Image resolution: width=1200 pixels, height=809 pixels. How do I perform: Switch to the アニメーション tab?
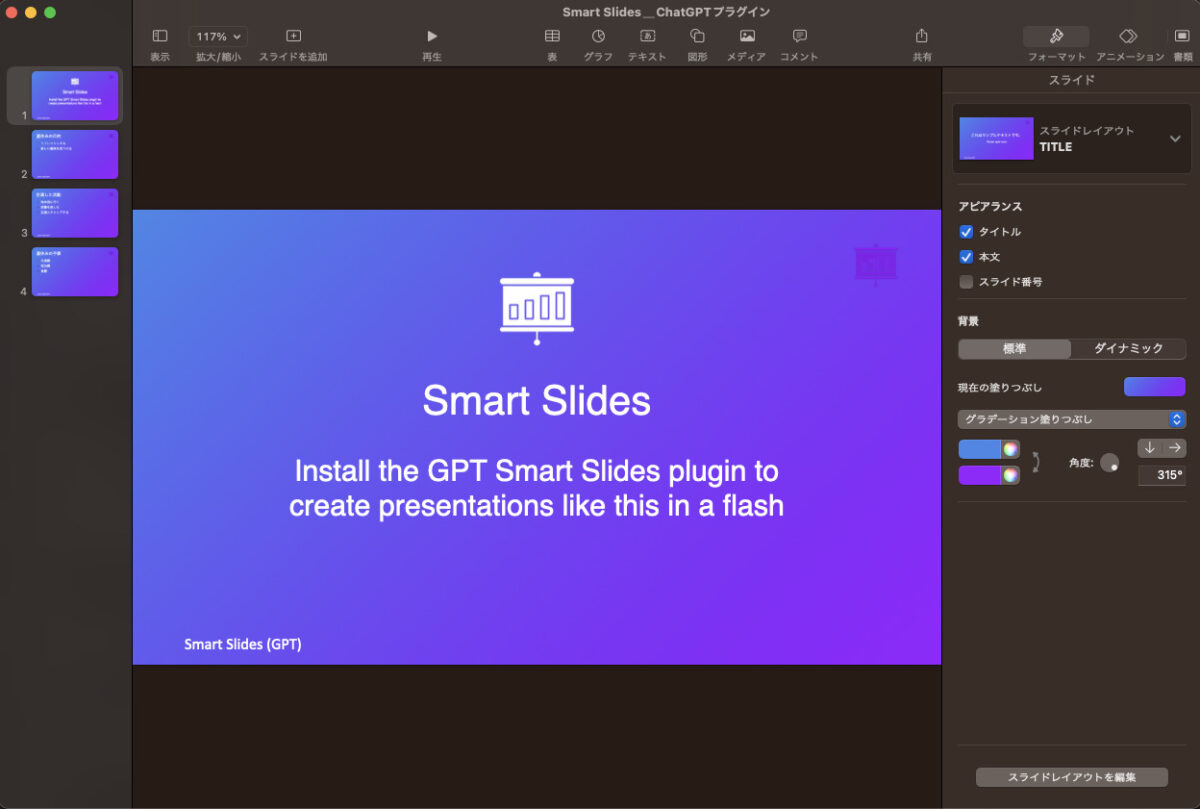[1128, 37]
